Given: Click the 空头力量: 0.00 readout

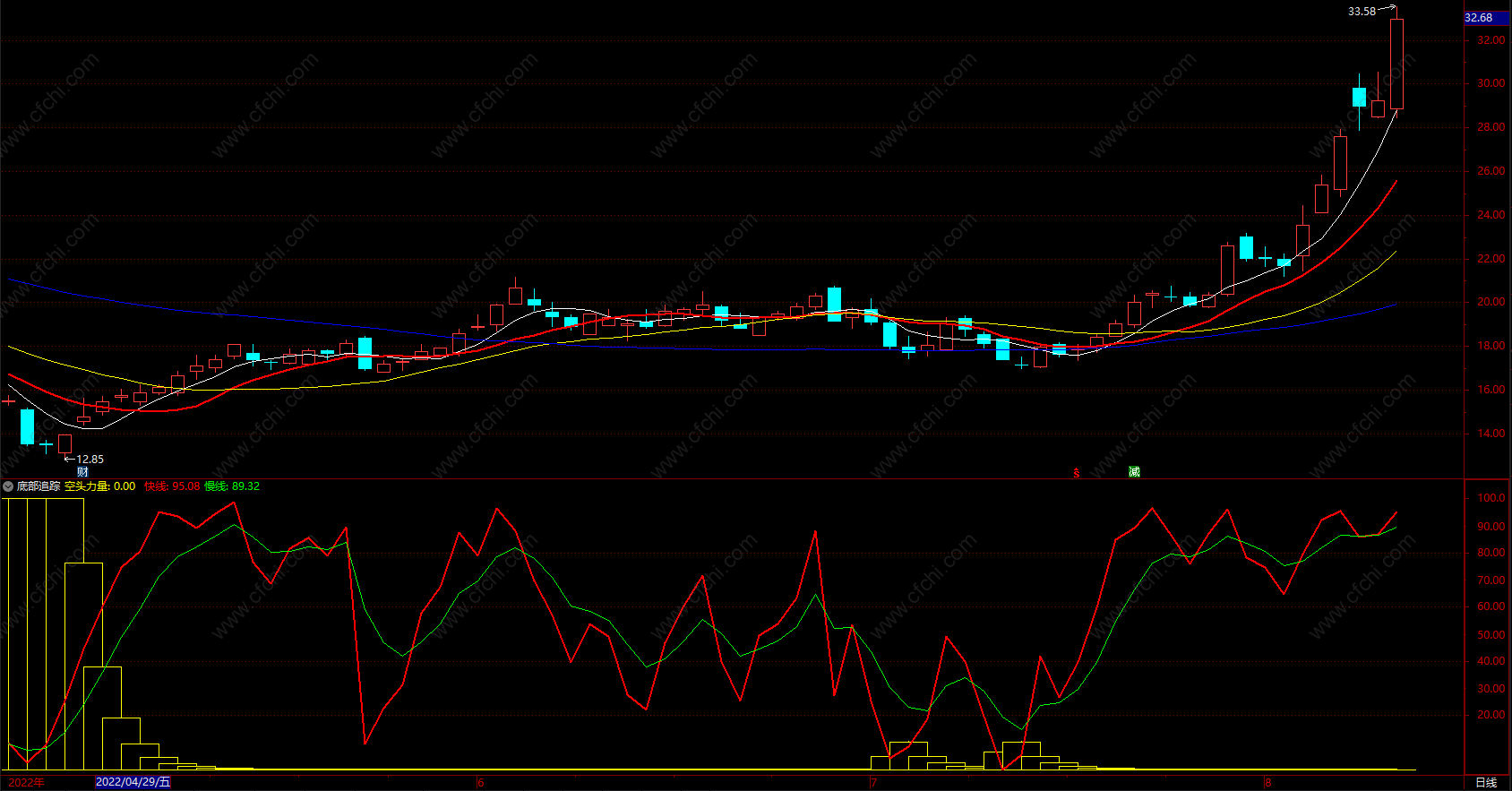Looking at the screenshot, I should pos(99,486).
